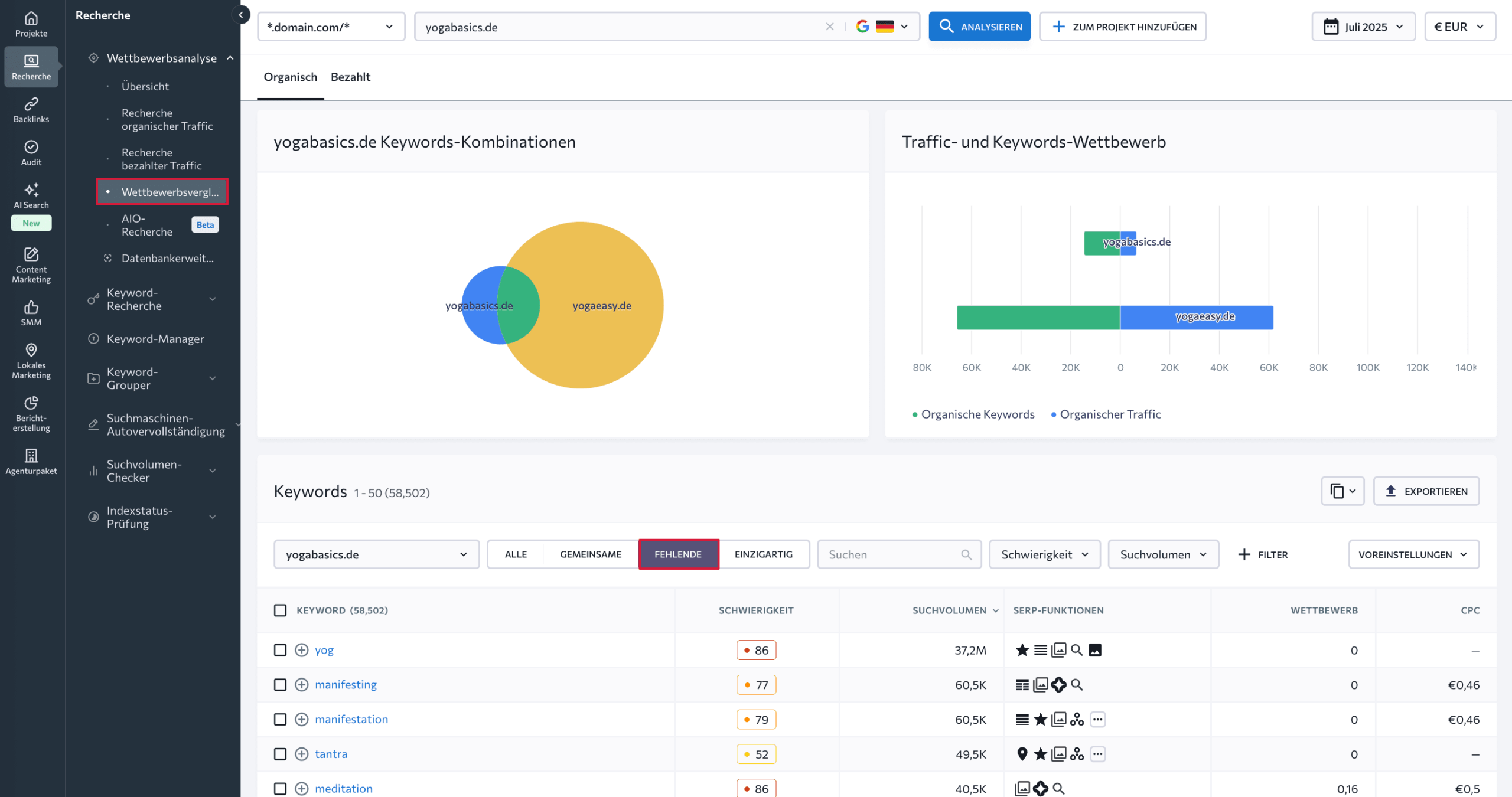
Task: Open Content Marketing section
Action: [31, 265]
